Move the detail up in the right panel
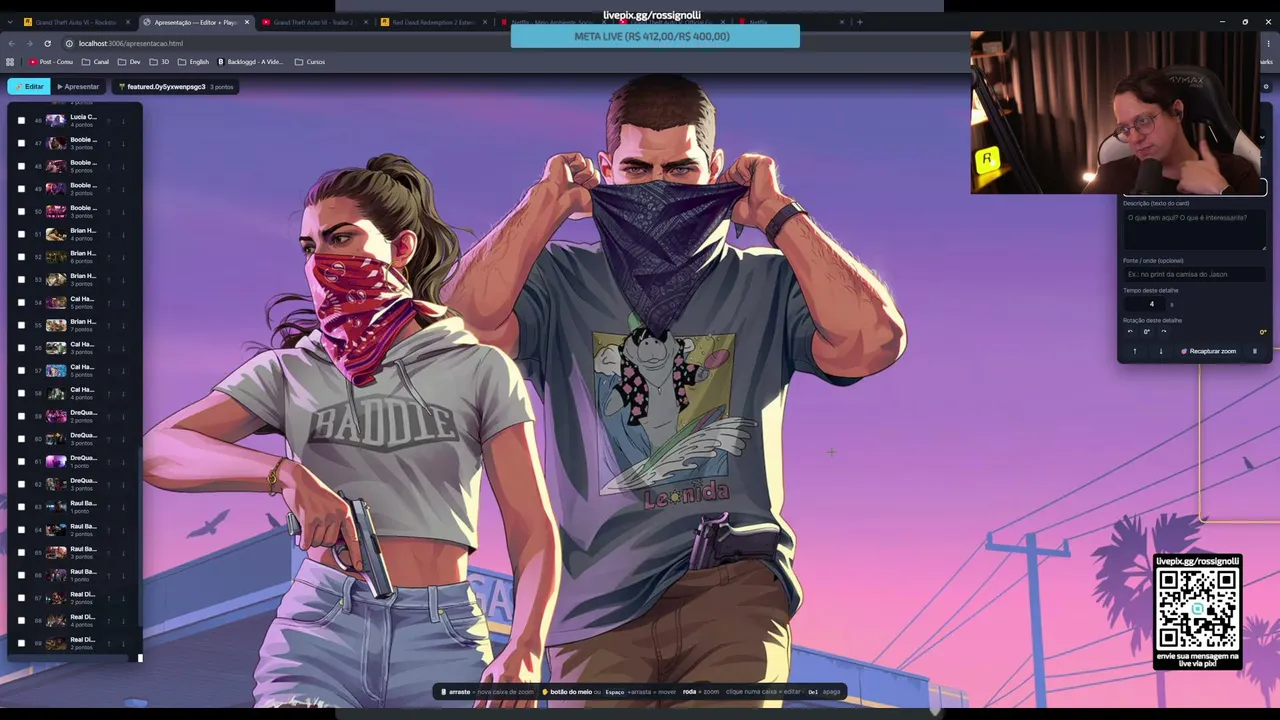The width and height of the screenshot is (1280, 720). 1134,351
